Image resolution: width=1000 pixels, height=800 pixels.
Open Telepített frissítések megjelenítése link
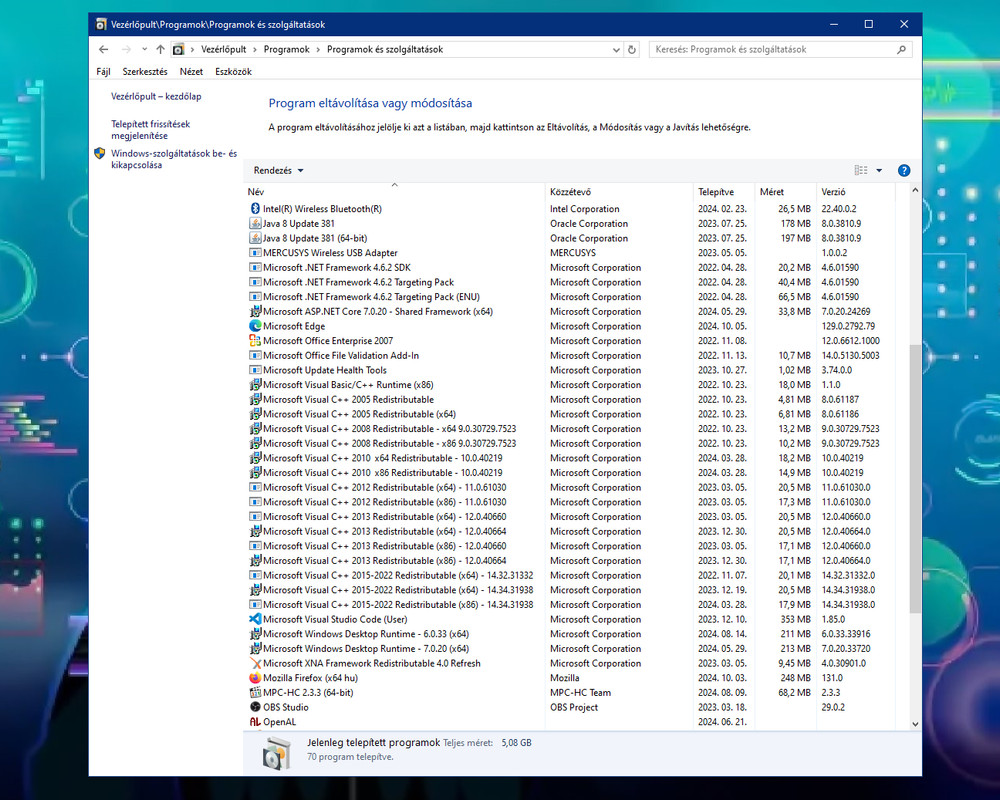point(151,130)
